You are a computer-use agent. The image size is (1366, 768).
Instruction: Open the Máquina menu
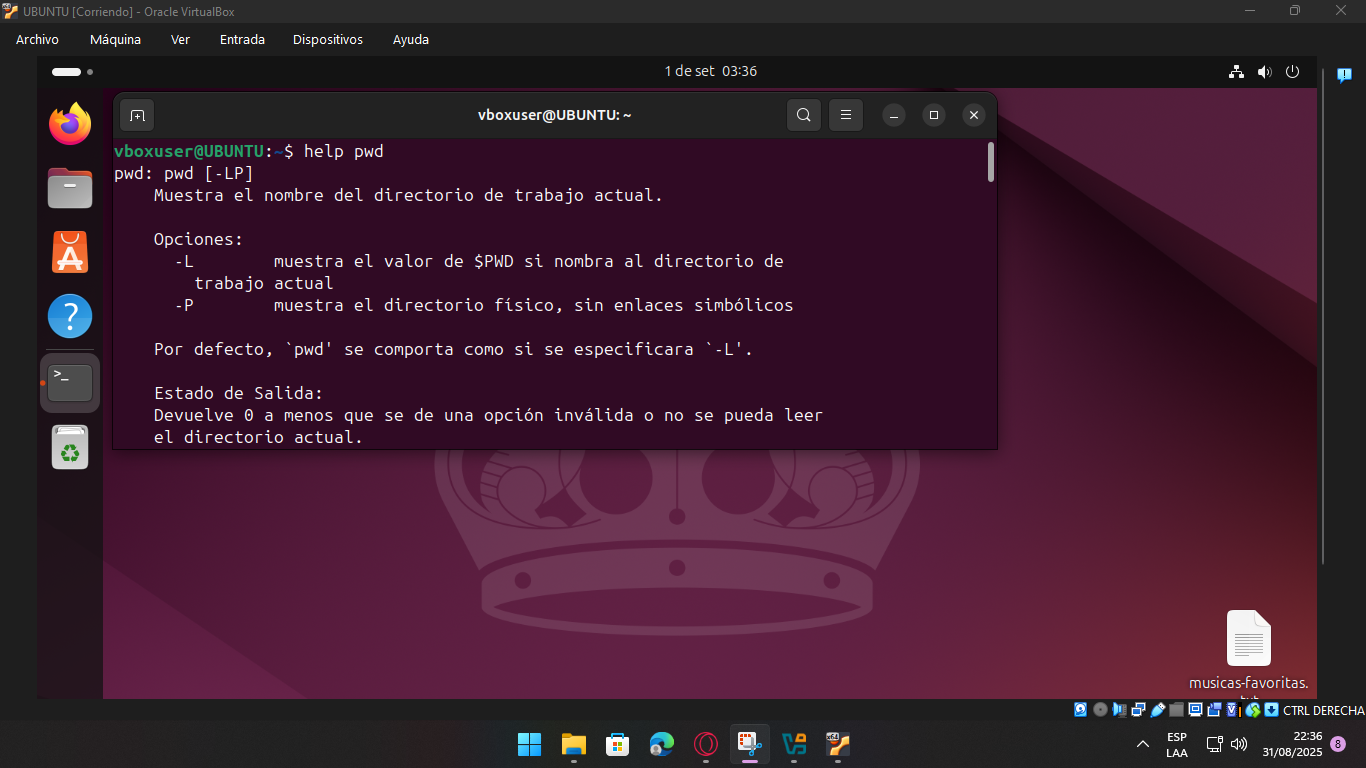point(115,40)
